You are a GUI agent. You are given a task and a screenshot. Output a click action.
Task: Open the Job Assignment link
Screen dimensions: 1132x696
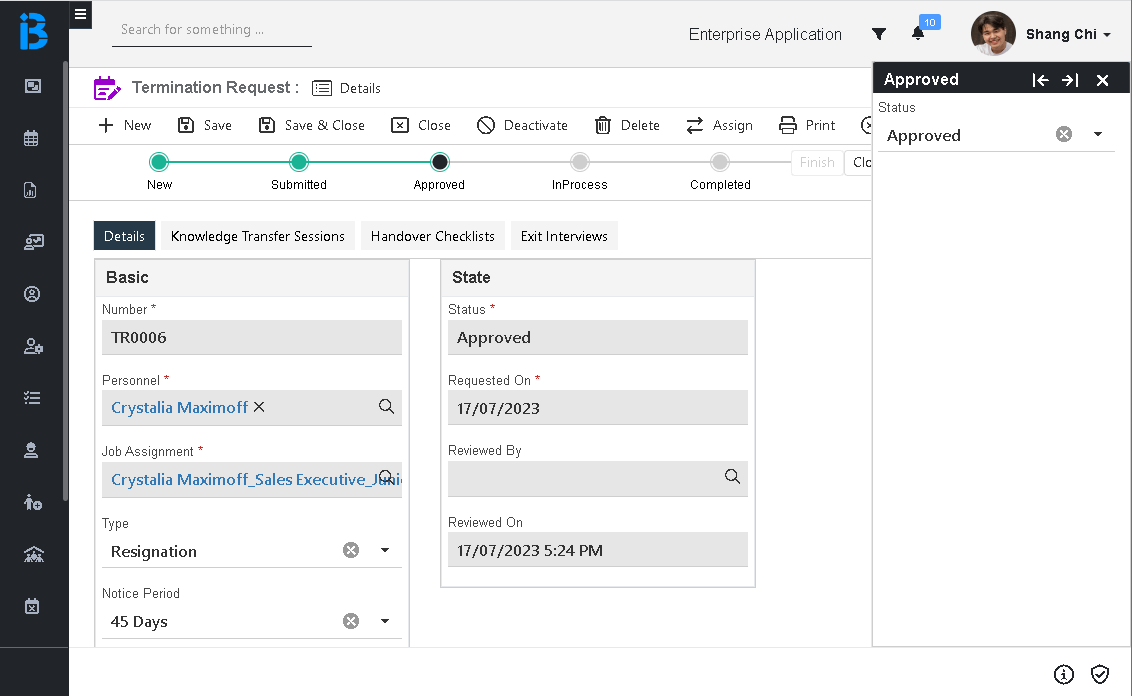point(256,479)
